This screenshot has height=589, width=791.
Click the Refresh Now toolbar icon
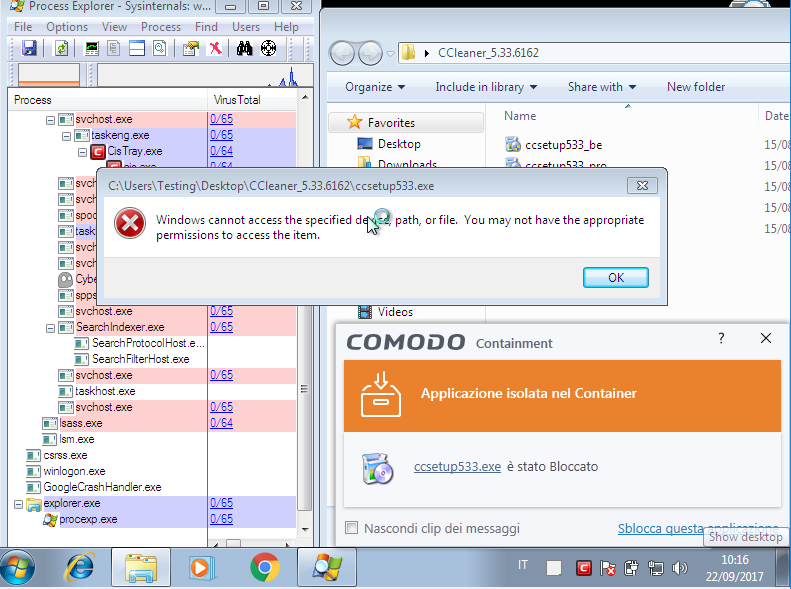(x=61, y=48)
